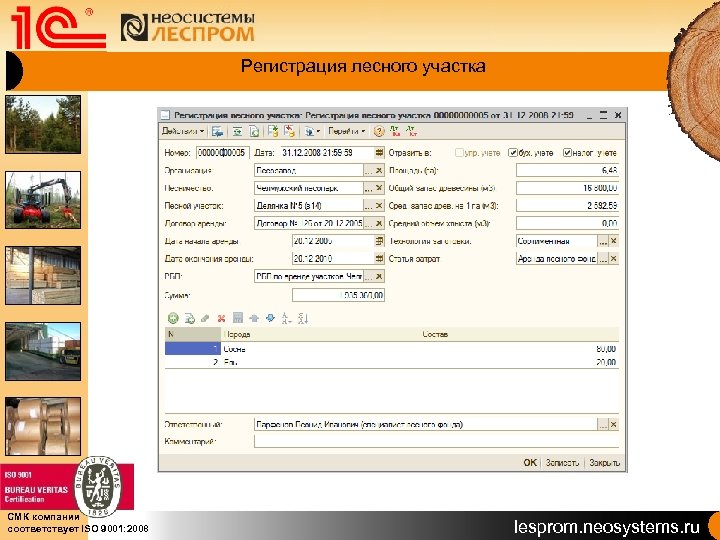720x540 pixels.
Task: Click the pencil edit row icon
Action: click(x=205, y=318)
